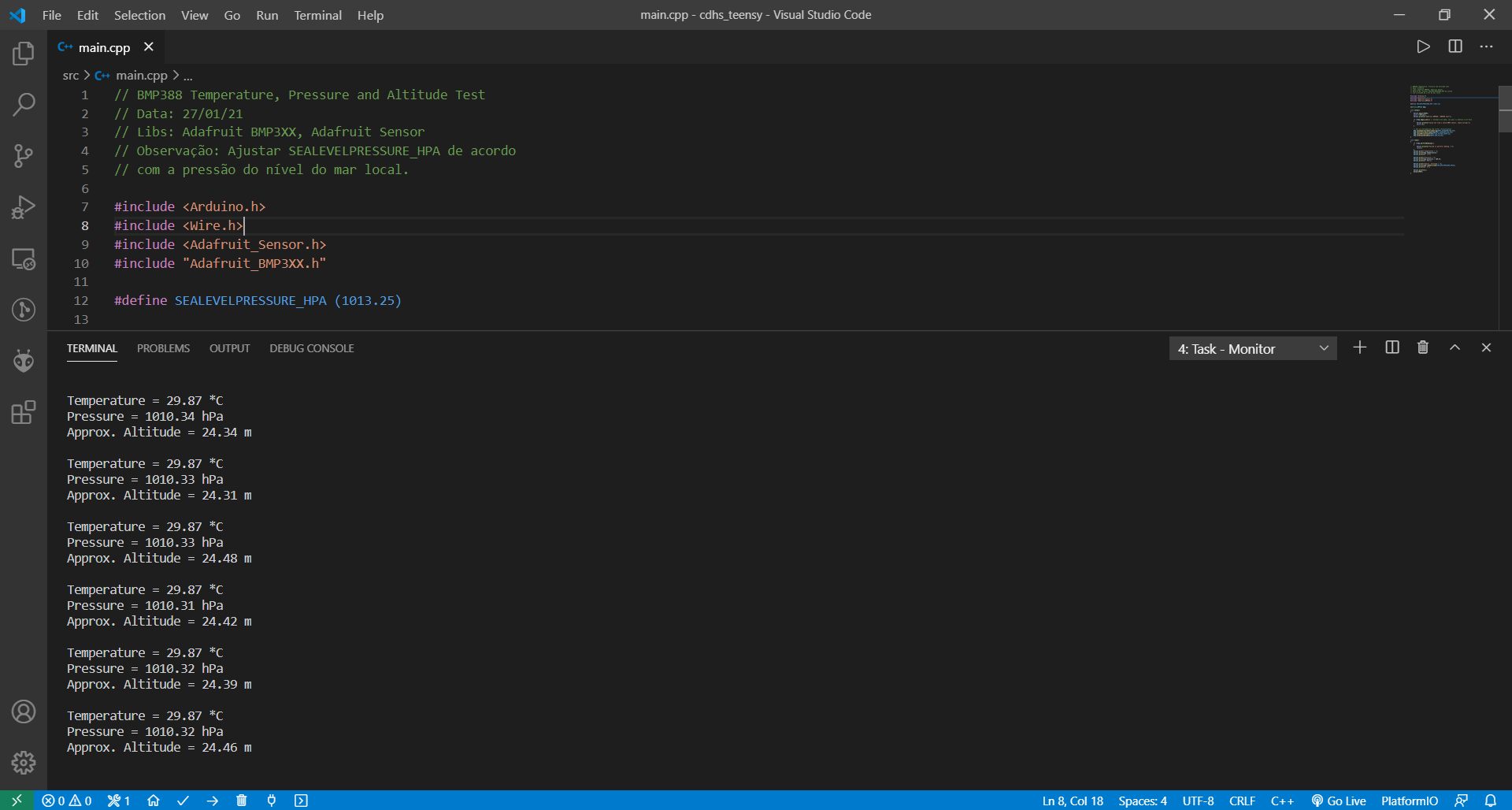This screenshot has height=810, width=1512.
Task: Switch to the OUTPUT panel tab
Action: (229, 348)
